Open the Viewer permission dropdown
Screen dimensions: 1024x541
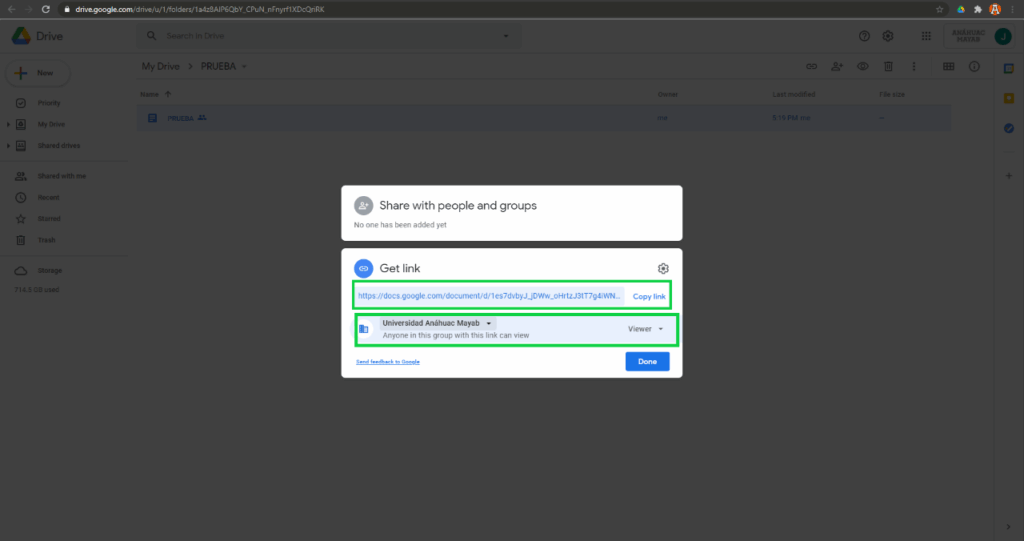click(x=645, y=329)
